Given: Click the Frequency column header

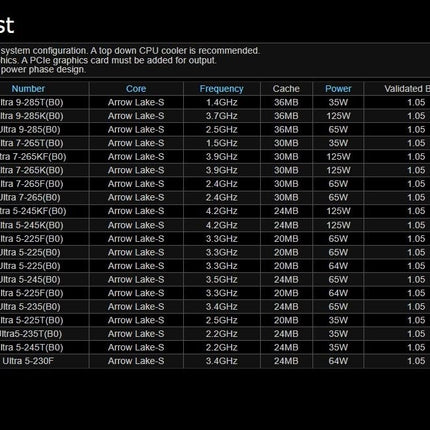Looking at the screenshot, I should 221,89.
